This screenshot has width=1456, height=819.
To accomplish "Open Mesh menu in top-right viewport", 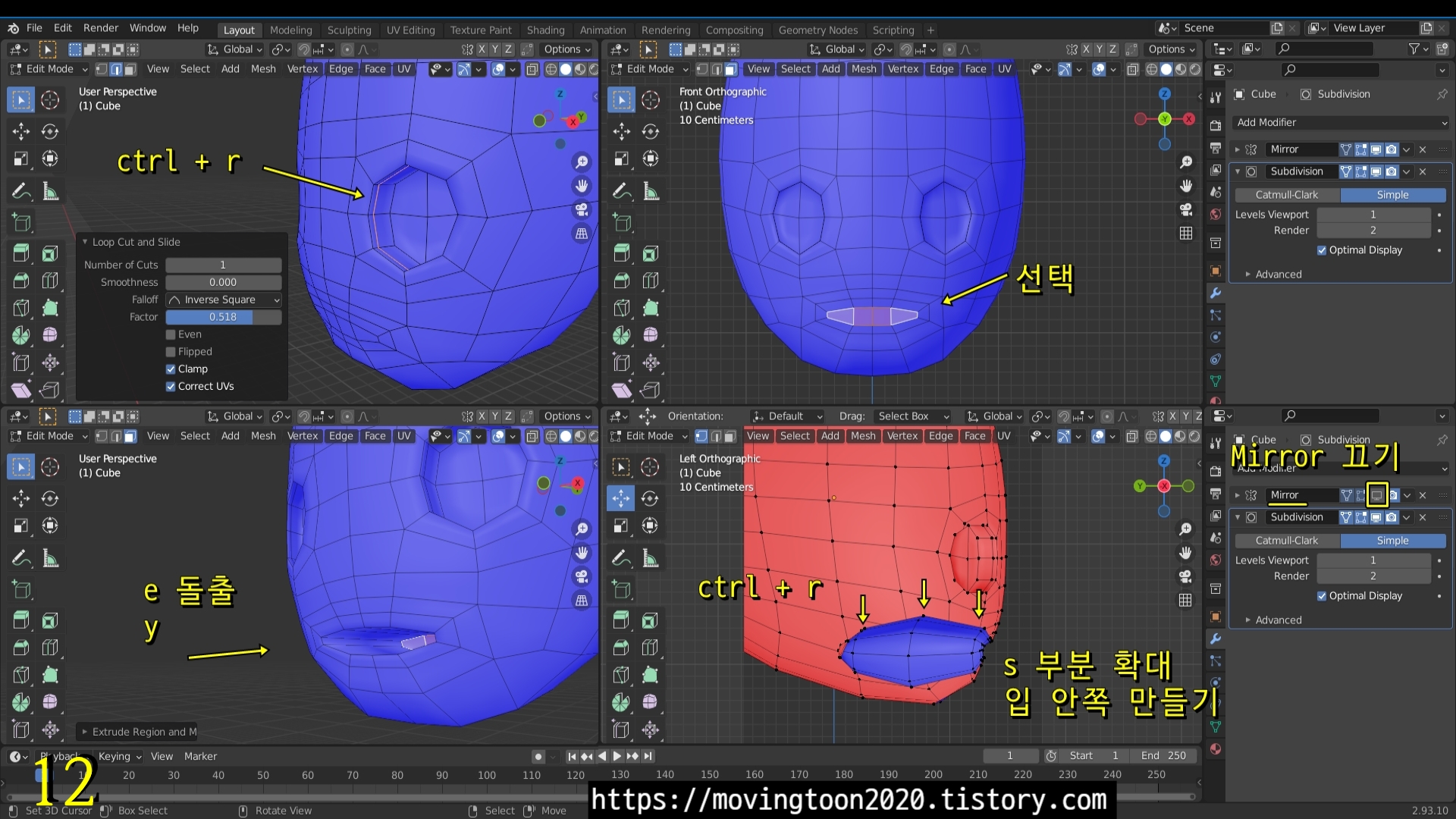I will (864, 69).
